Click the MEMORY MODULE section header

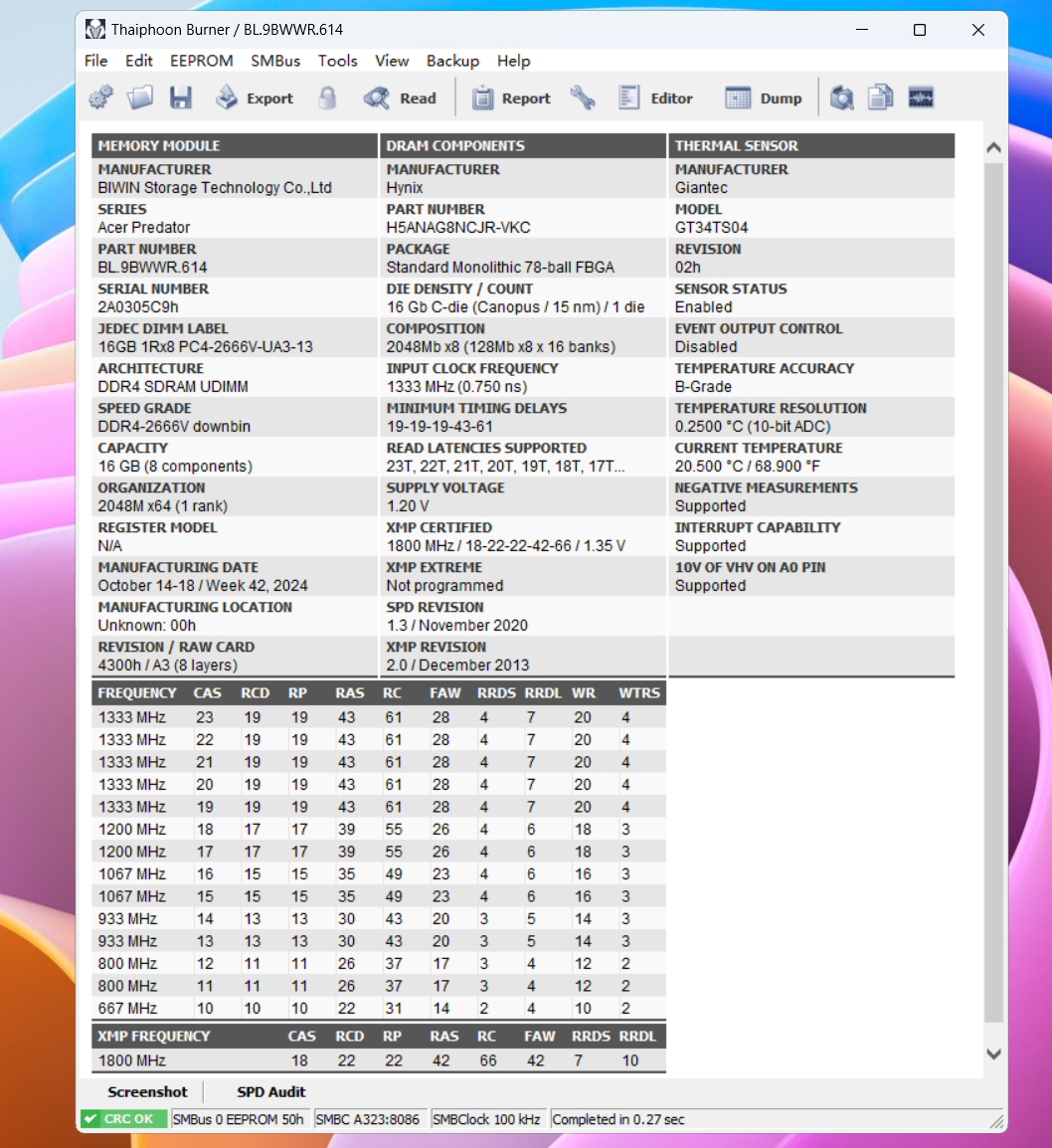coord(234,145)
